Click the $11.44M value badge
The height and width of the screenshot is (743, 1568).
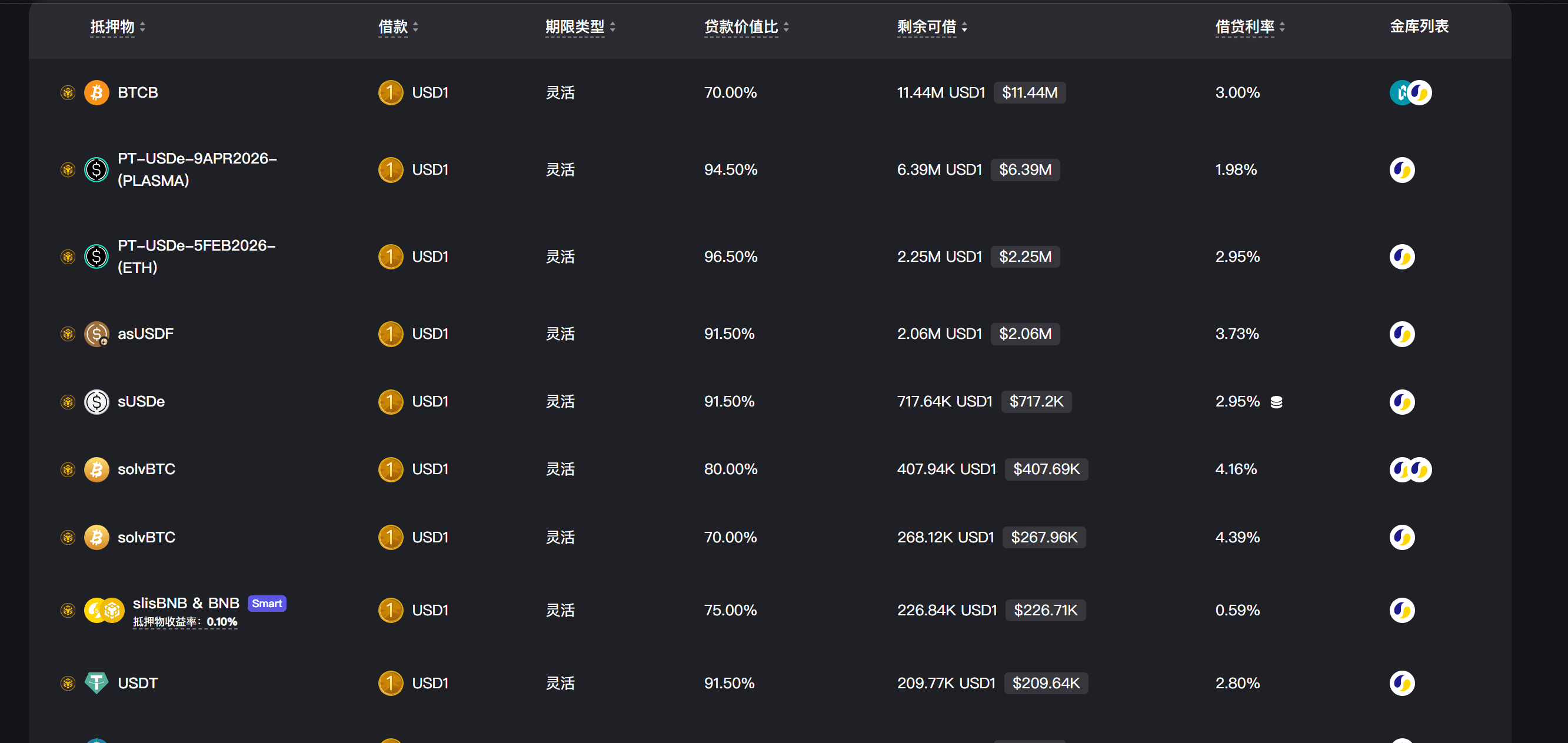(1028, 92)
